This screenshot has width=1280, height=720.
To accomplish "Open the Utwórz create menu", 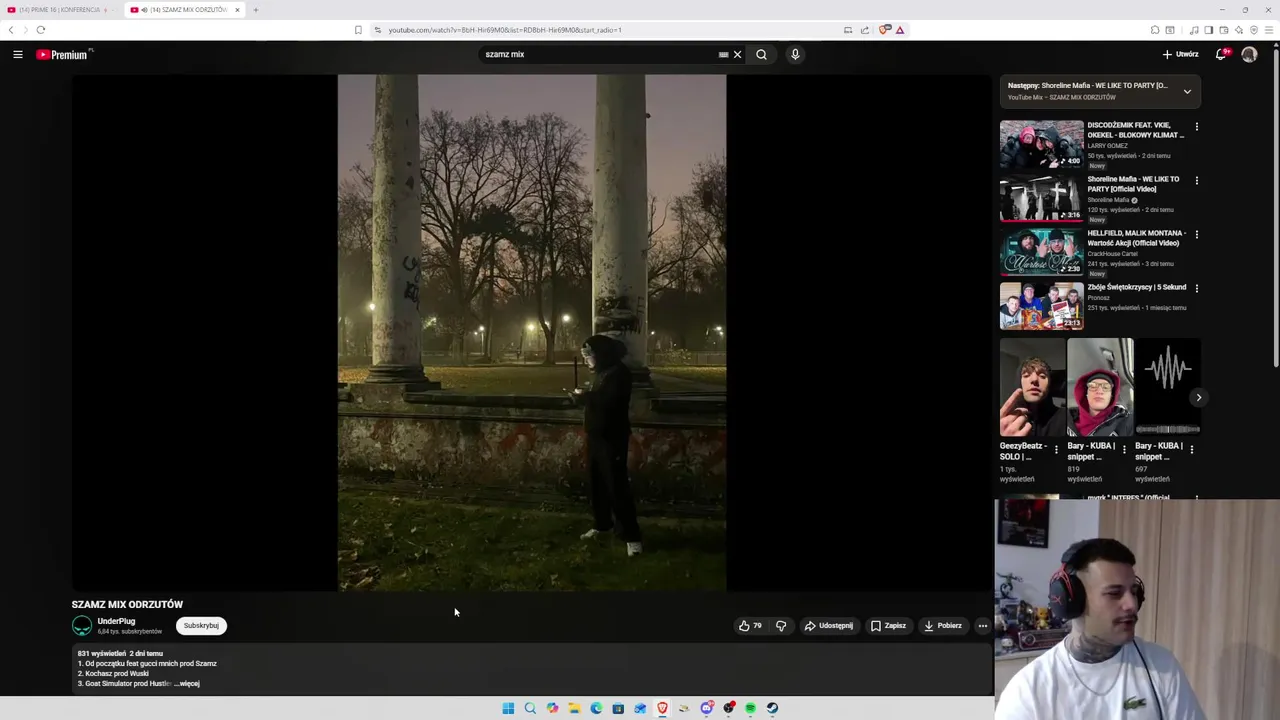I will [x=1180, y=54].
